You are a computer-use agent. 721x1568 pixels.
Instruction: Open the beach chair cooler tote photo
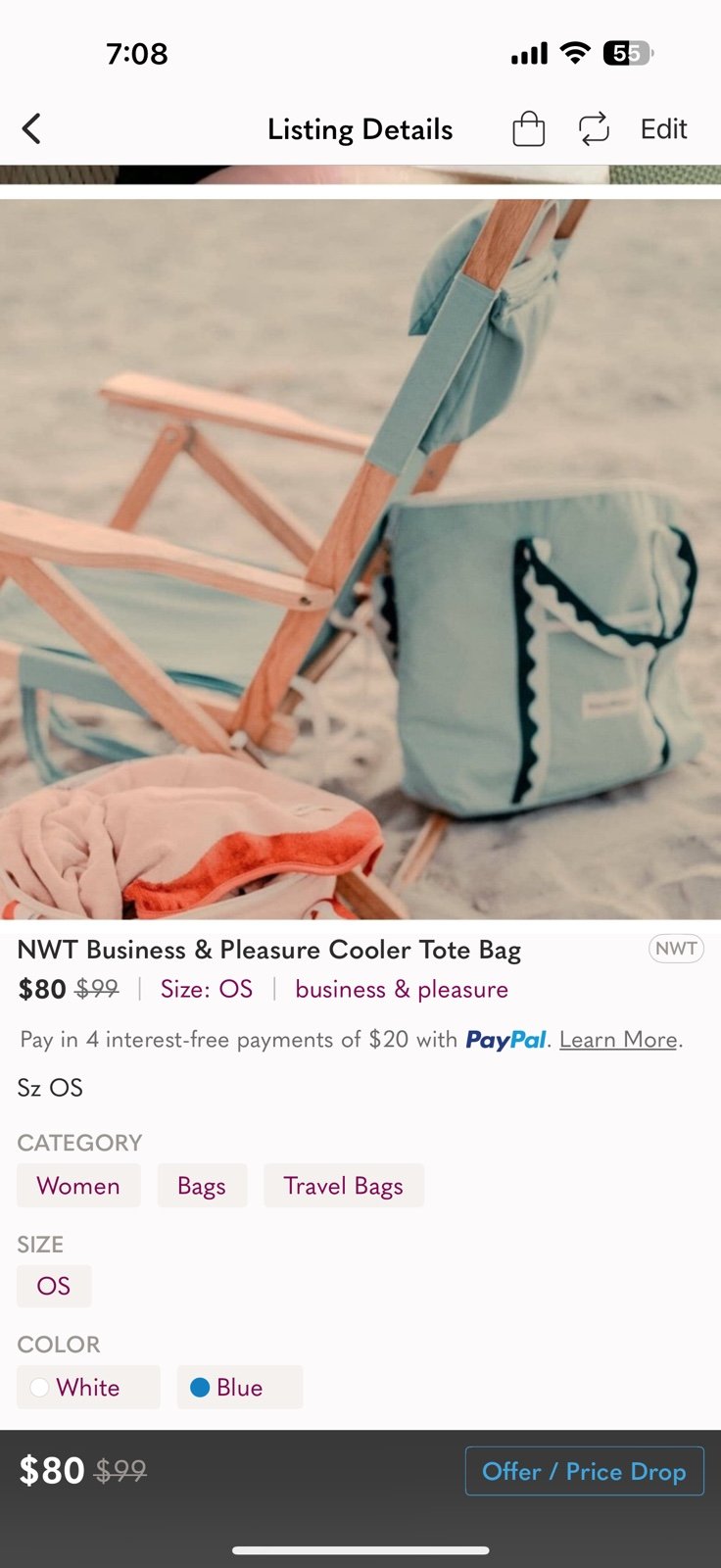click(360, 559)
